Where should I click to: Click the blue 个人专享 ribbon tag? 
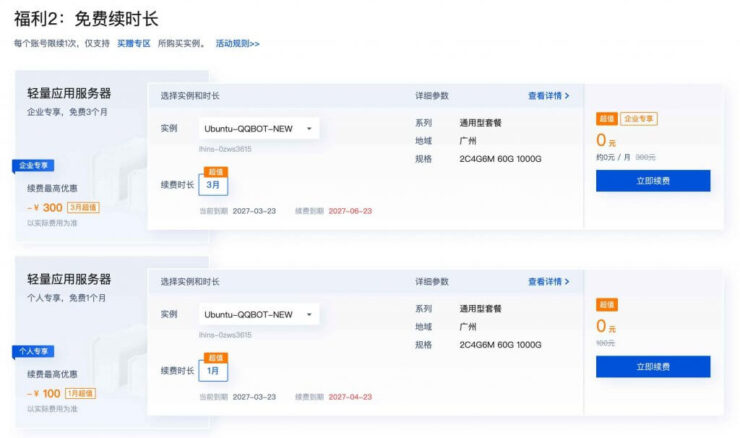pos(33,352)
